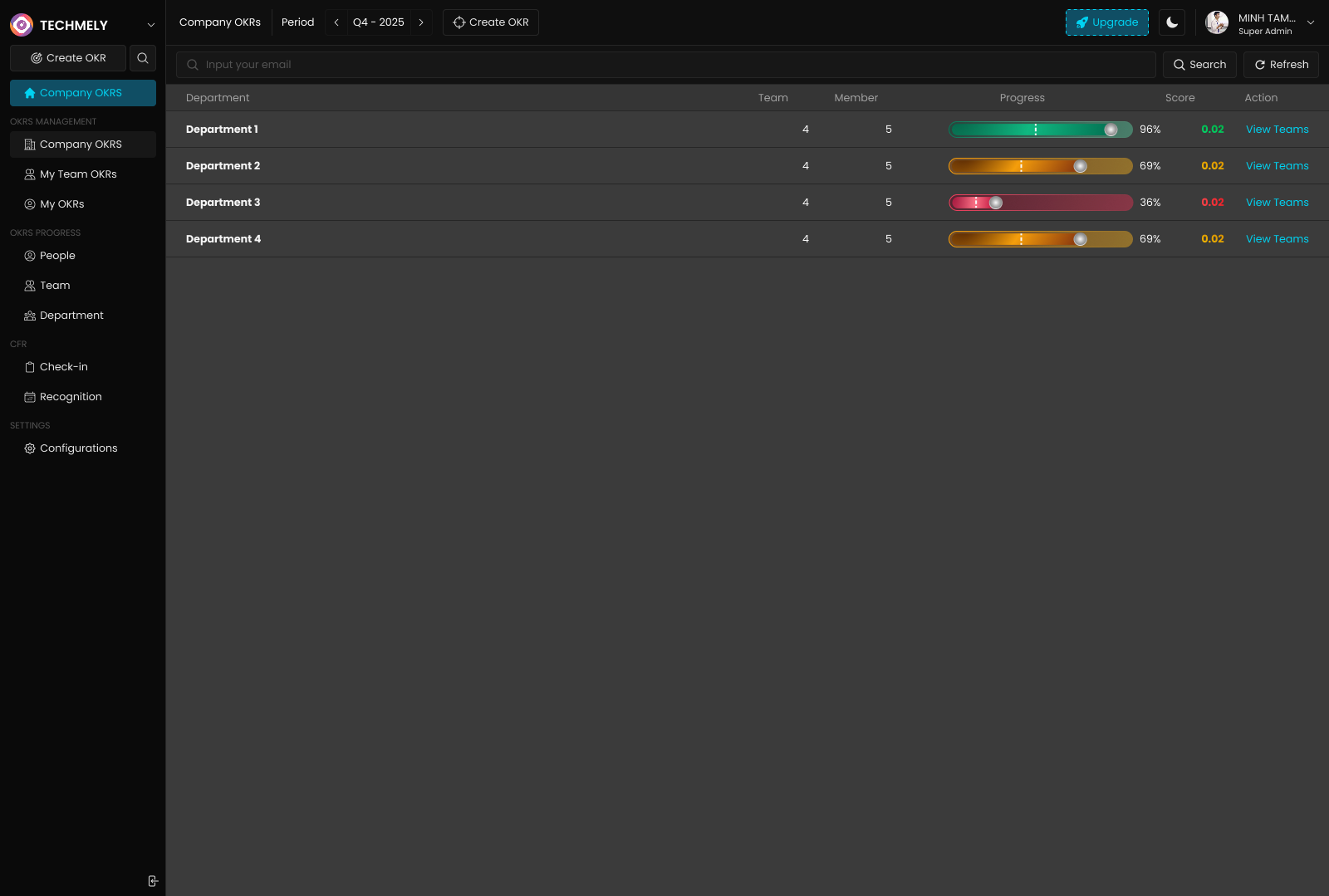The height and width of the screenshot is (896, 1329).
Task: Click the user avatar picture
Action: click(1217, 22)
